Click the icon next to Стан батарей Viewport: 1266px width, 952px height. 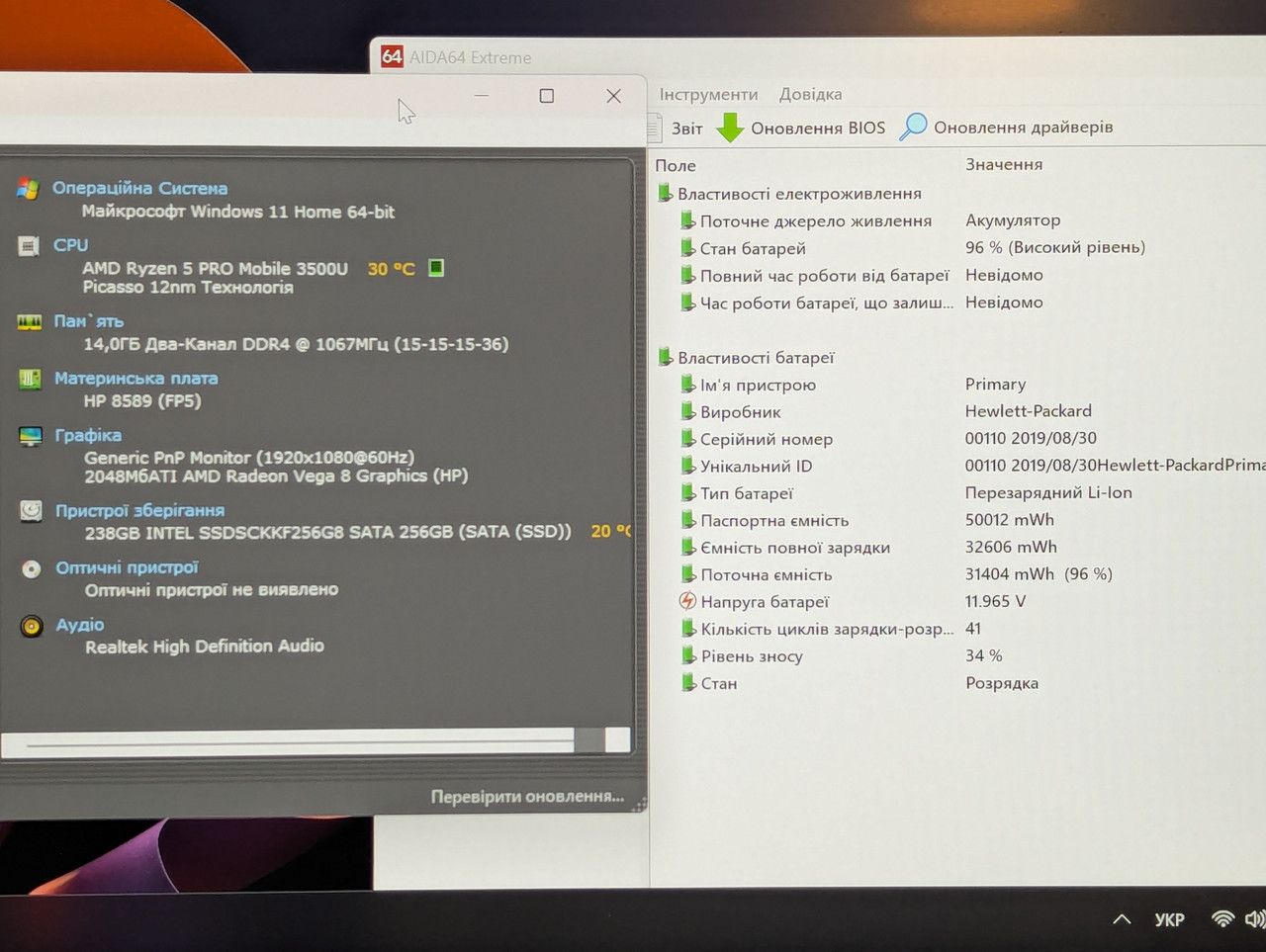click(688, 248)
